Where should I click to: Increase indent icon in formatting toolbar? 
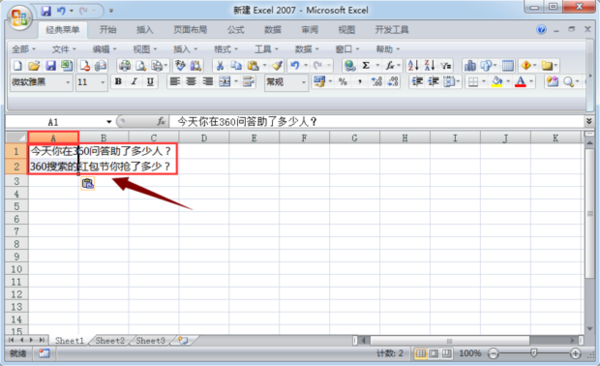point(434,82)
